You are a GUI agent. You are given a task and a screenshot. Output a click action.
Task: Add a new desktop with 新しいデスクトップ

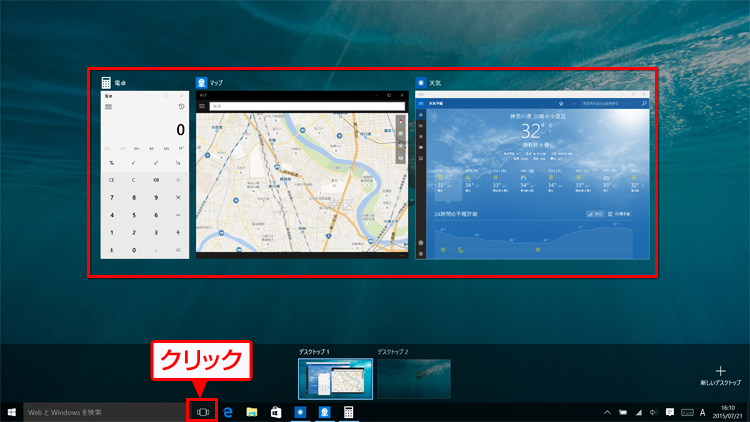point(720,374)
